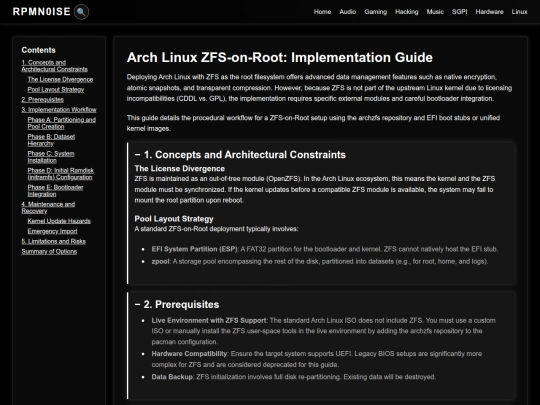540x405 pixels.
Task: Click the Pool Layout Strategy subheading in article
Action: pos(174,219)
